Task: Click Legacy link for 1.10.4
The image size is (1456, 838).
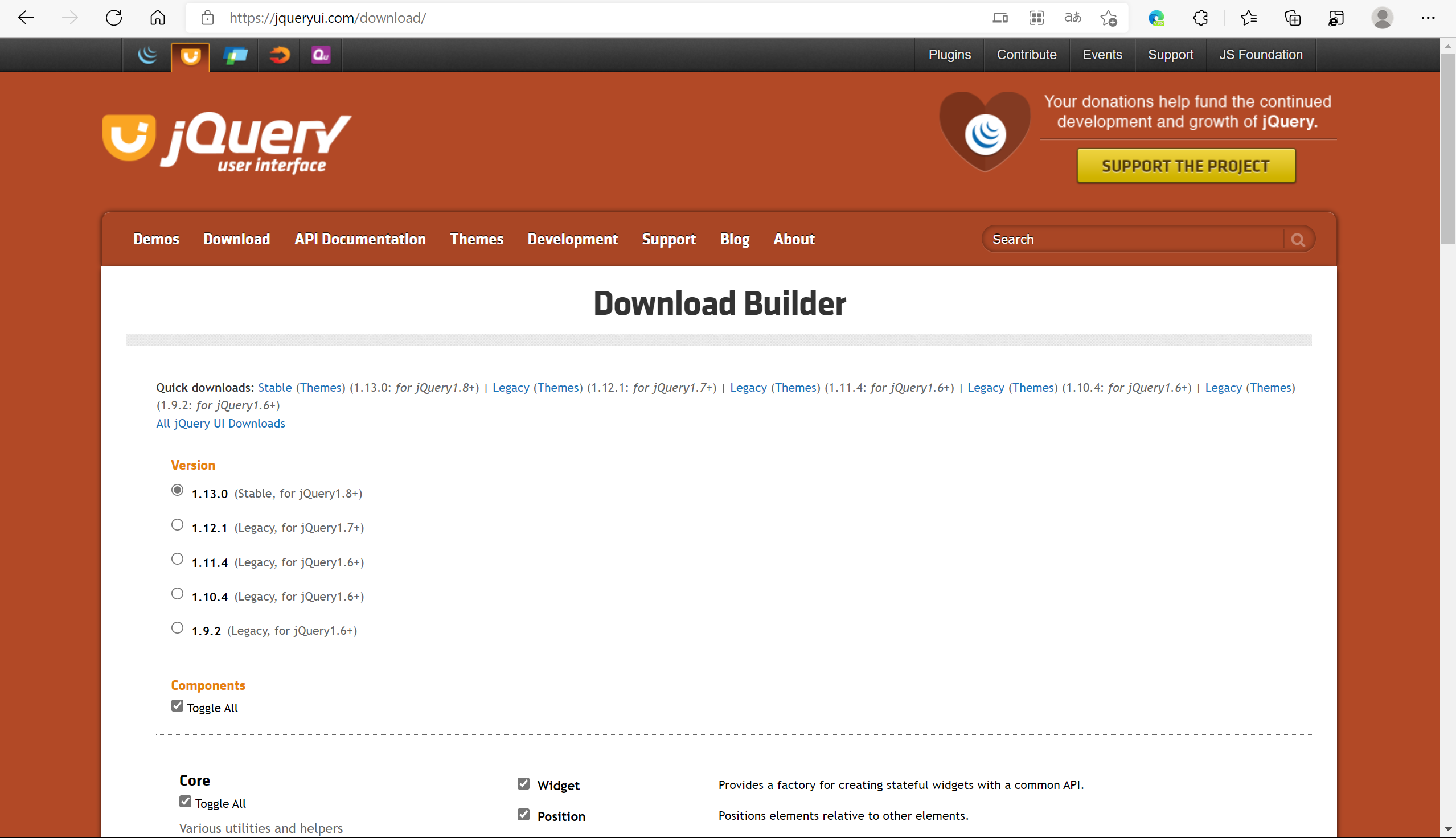Action: tap(985, 387)
